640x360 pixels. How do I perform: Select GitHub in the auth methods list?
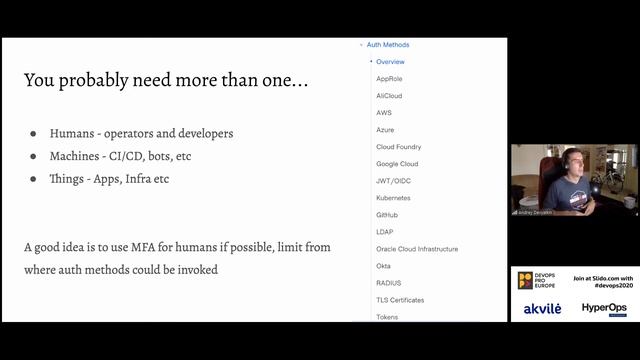click(387, 215)
